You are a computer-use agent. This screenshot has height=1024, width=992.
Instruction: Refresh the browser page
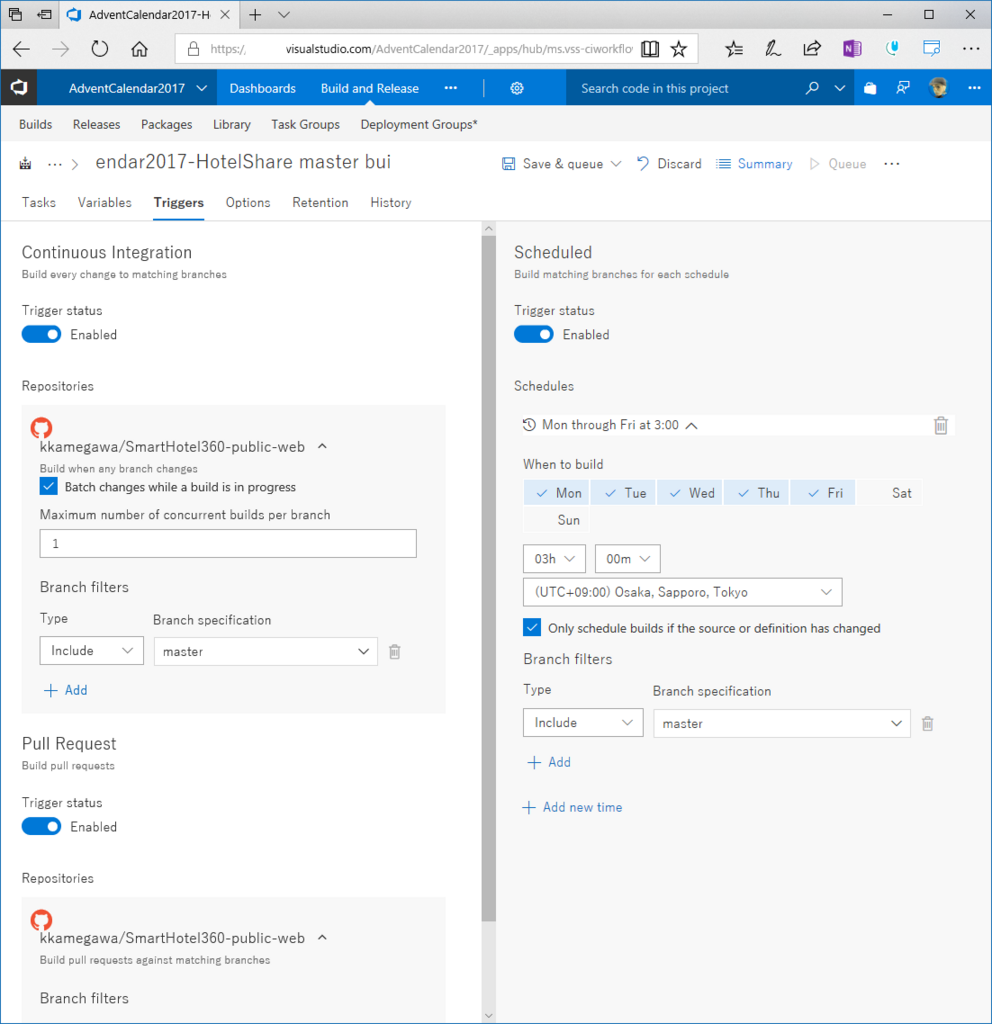[99, 49]
